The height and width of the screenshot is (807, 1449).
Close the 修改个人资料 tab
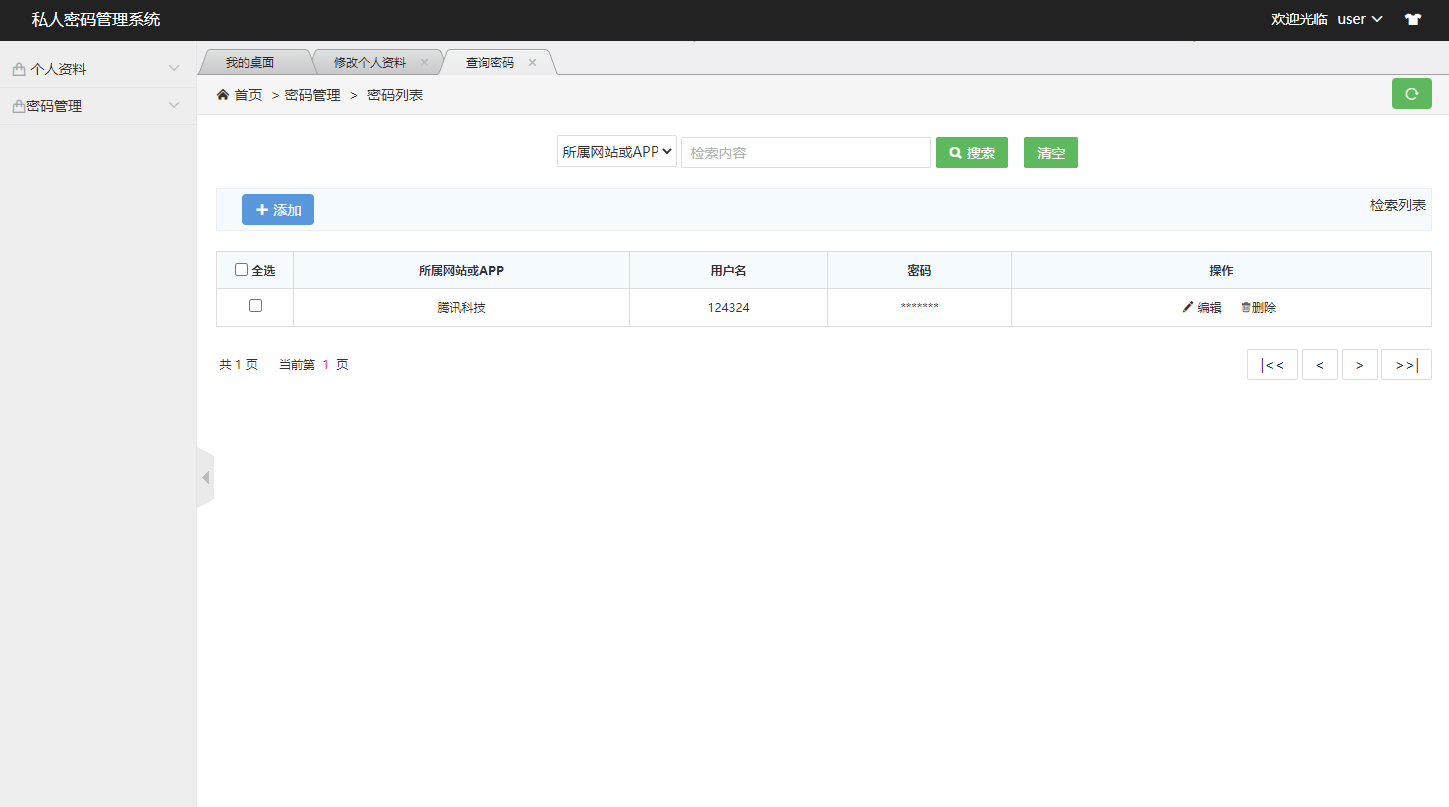click(424, 62)
